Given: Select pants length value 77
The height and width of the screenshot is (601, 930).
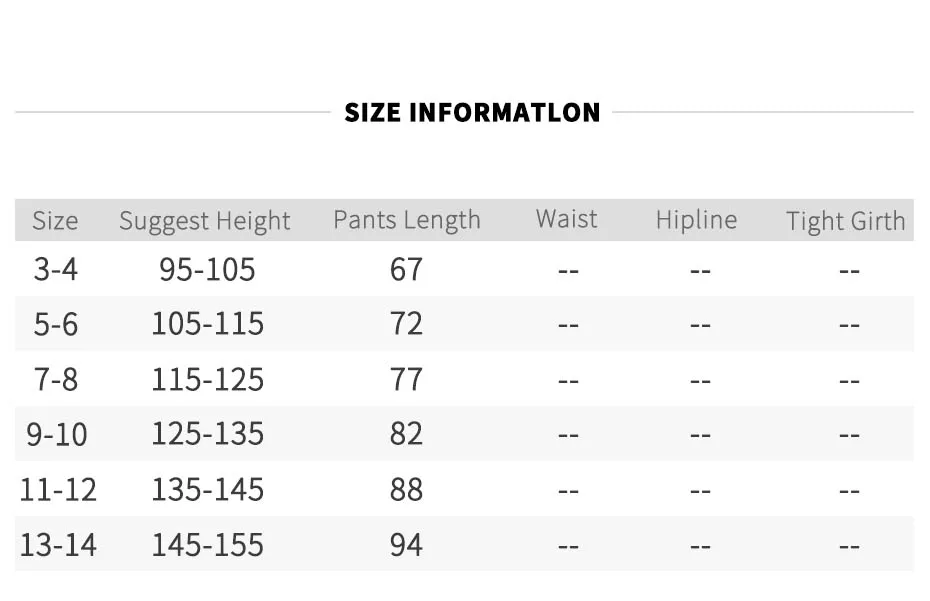Looking at the screenshot, I should [x=406, y=379].
